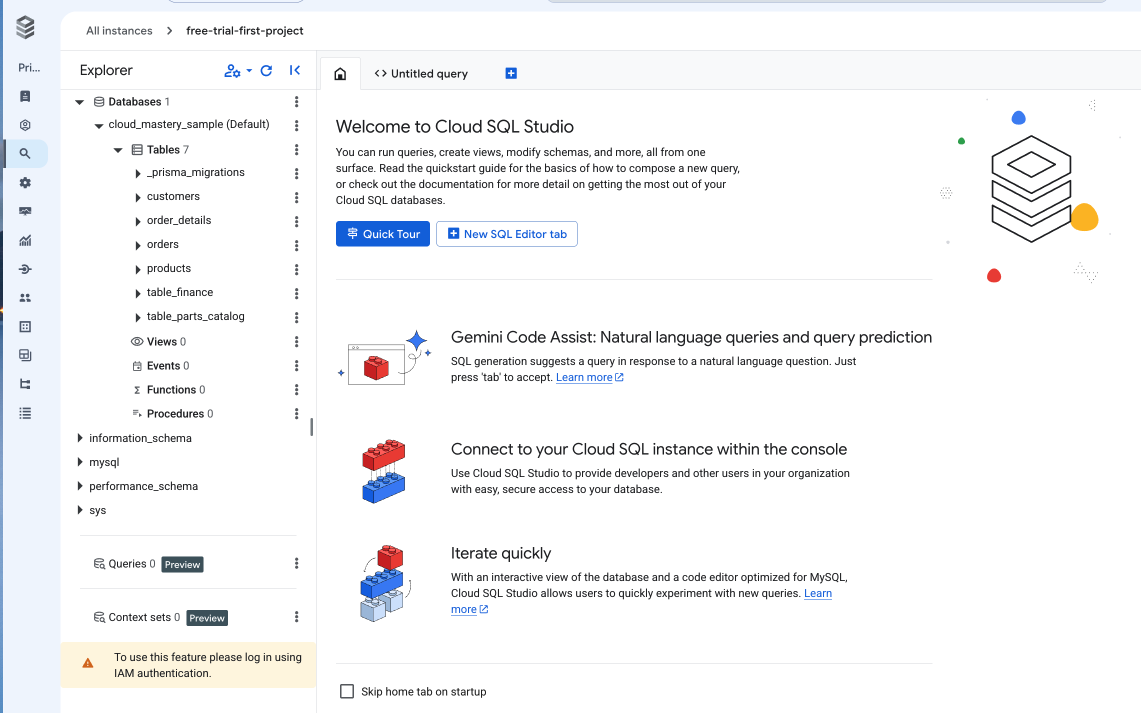Open kebab menu for Procedures row

pyautogui.click(x=296, y=413)
